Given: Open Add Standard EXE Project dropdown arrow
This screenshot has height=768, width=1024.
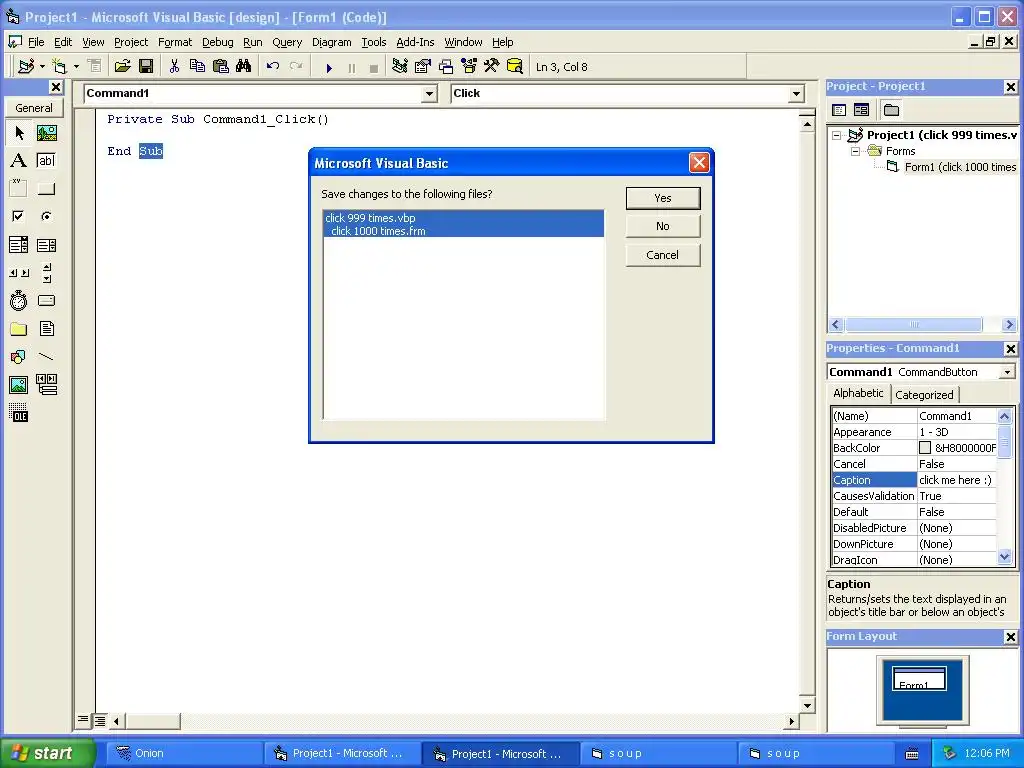Looking at the screenshot, I should pos(42,67).
